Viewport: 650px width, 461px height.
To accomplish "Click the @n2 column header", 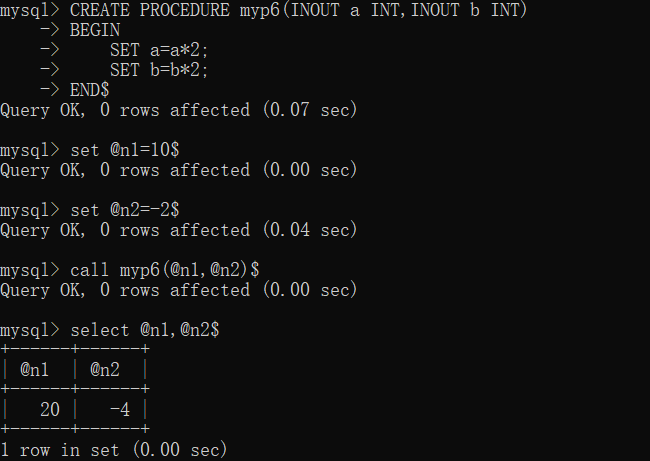I will click(x=105, y=370).
